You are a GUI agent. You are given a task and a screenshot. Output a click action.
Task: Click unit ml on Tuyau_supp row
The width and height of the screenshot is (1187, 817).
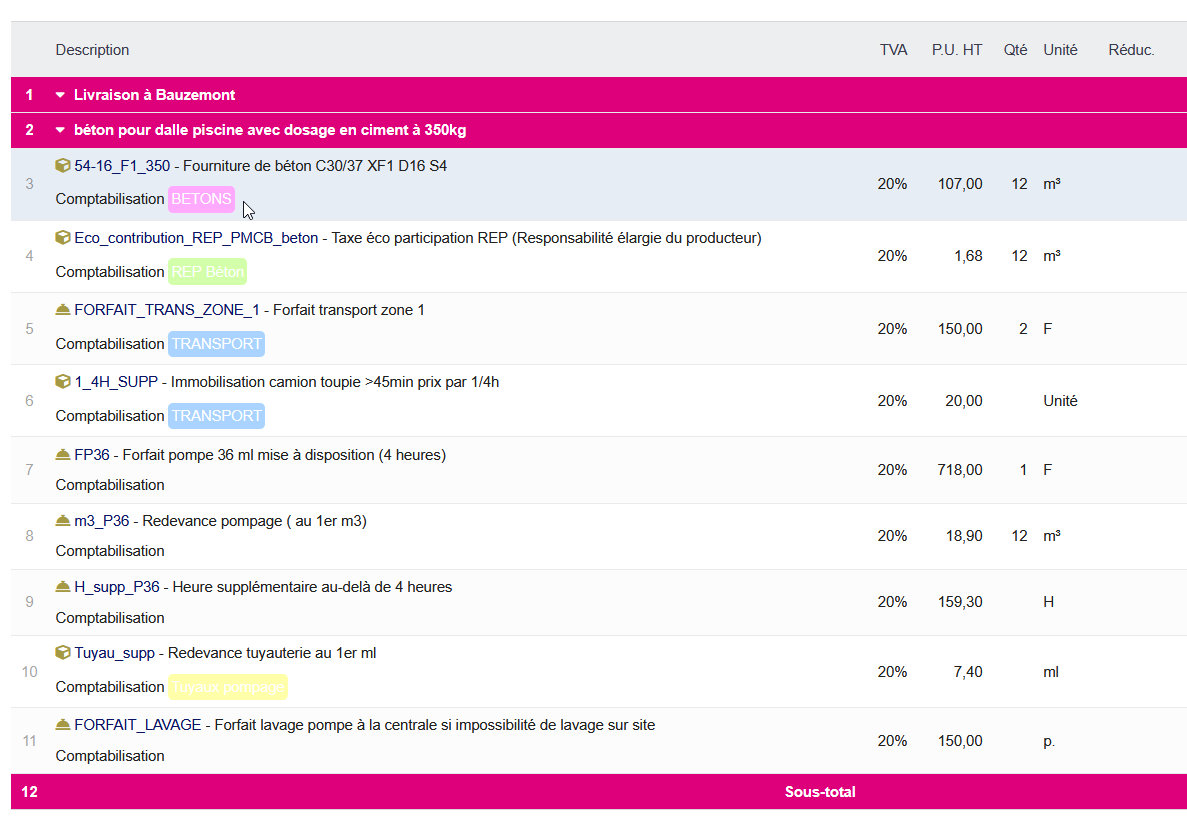pyautogui.click(x=1051, y=672)
